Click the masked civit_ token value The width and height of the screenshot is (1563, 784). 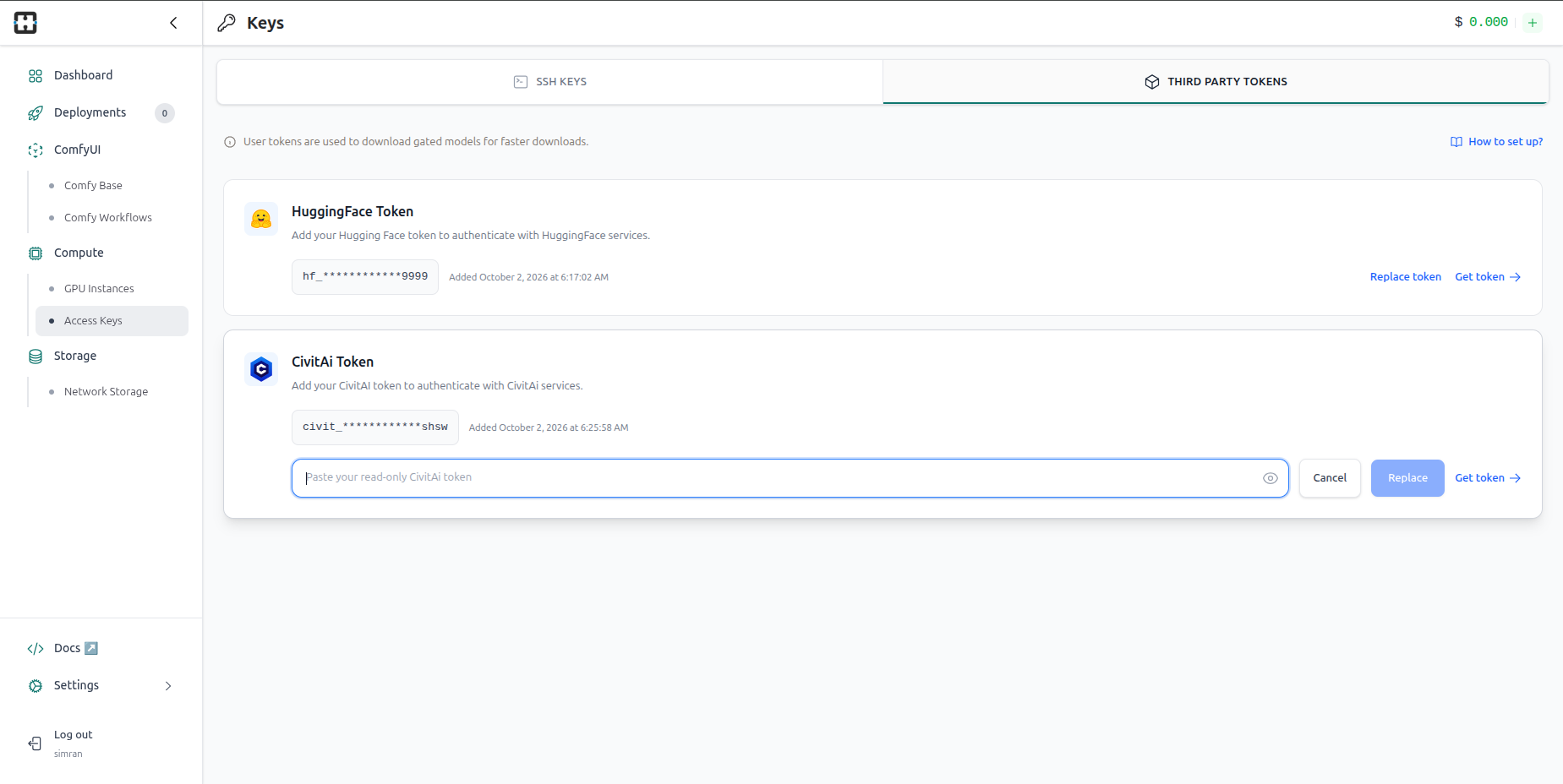coord(375,427)
